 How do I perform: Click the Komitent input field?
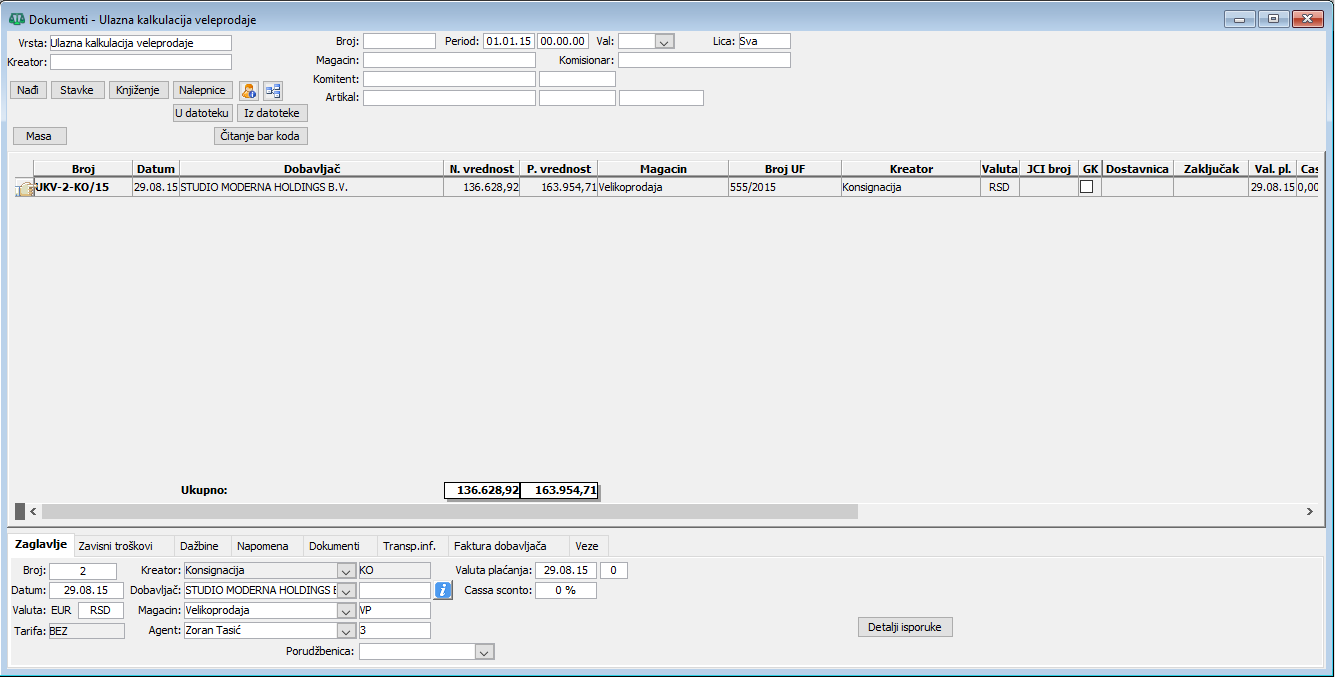[x=449, y=79]
